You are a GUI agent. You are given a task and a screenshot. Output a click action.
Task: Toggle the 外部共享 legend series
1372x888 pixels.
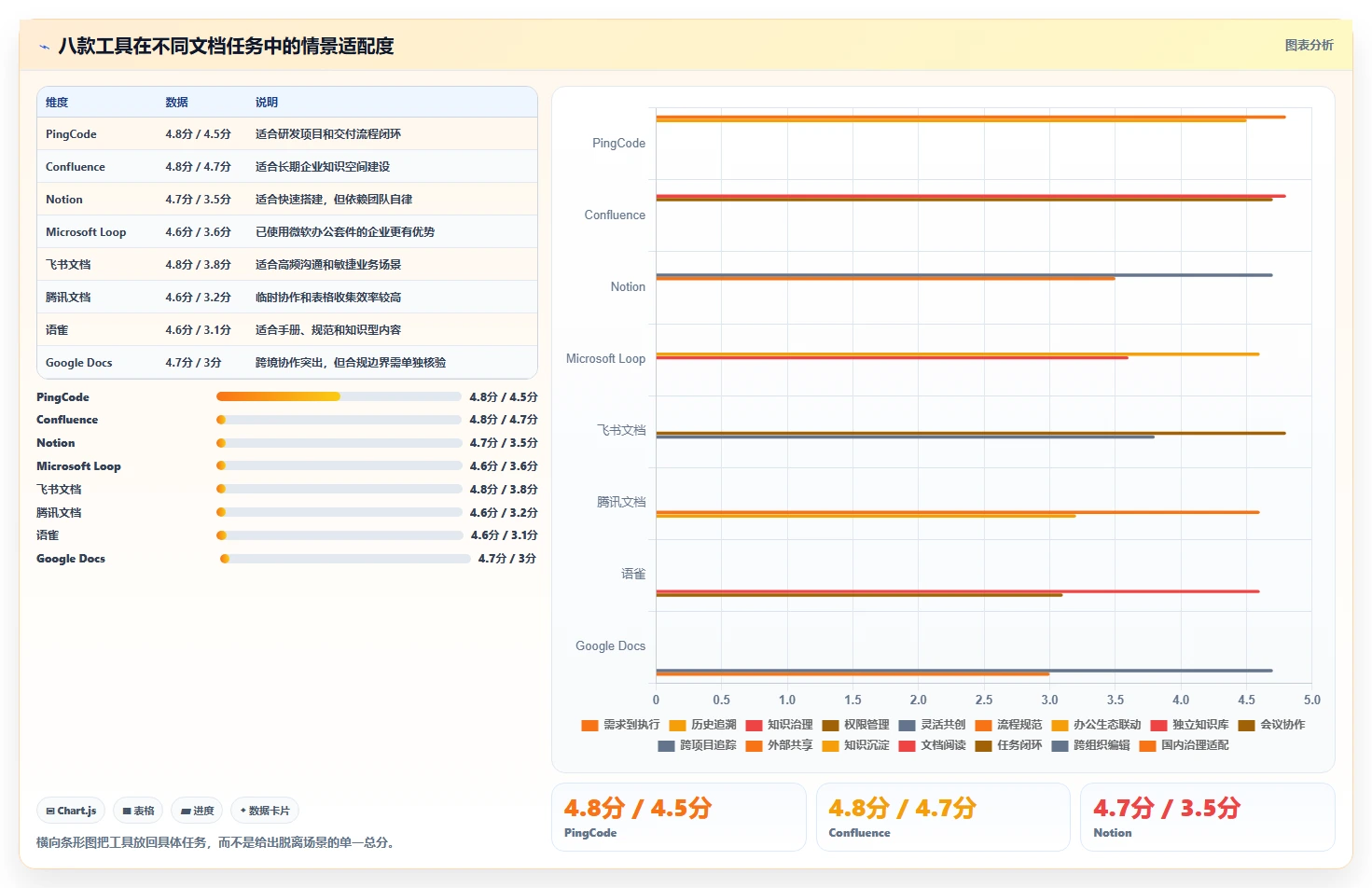(779, 745)
